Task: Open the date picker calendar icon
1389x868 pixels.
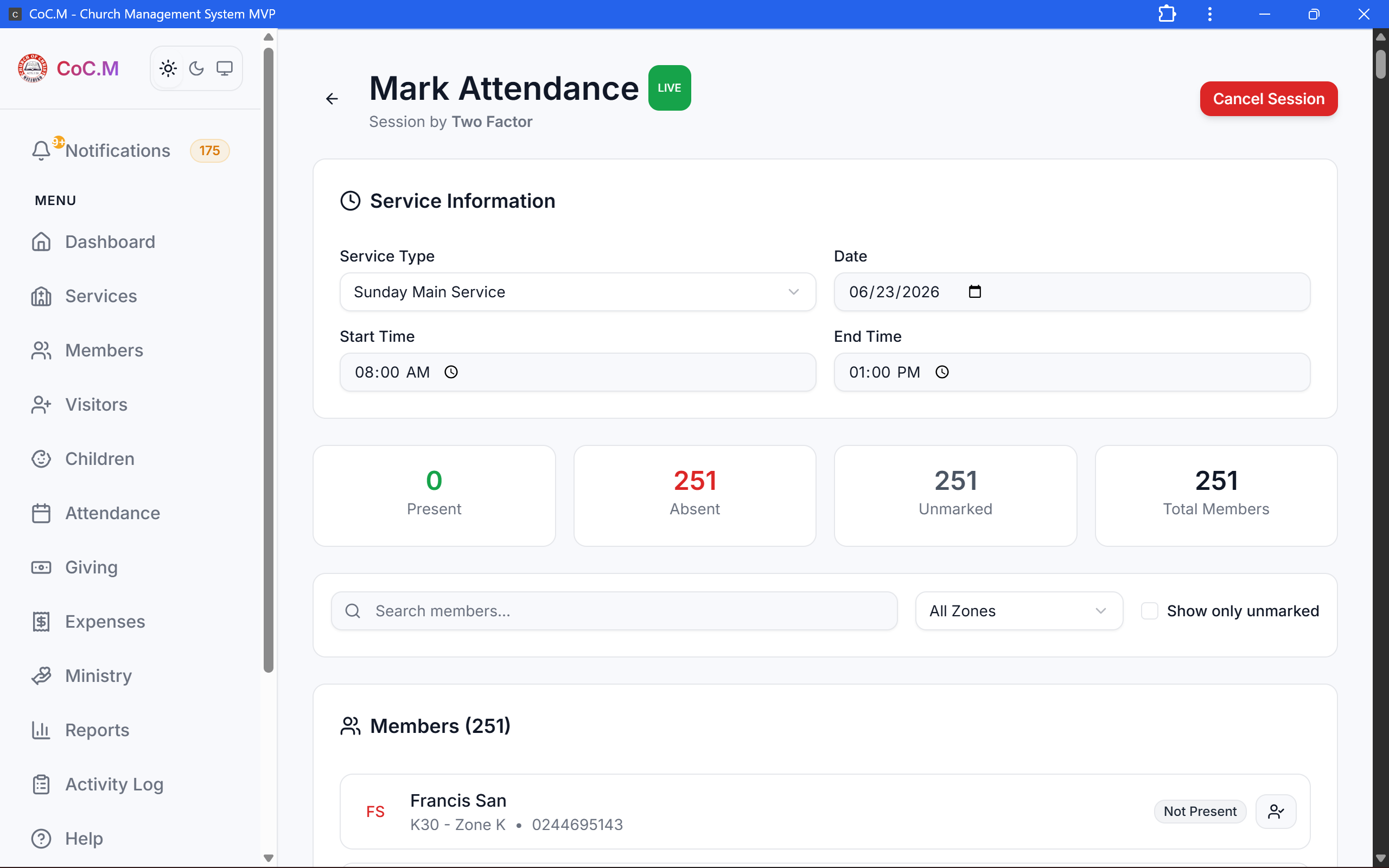Action: (x=974, y=292)
